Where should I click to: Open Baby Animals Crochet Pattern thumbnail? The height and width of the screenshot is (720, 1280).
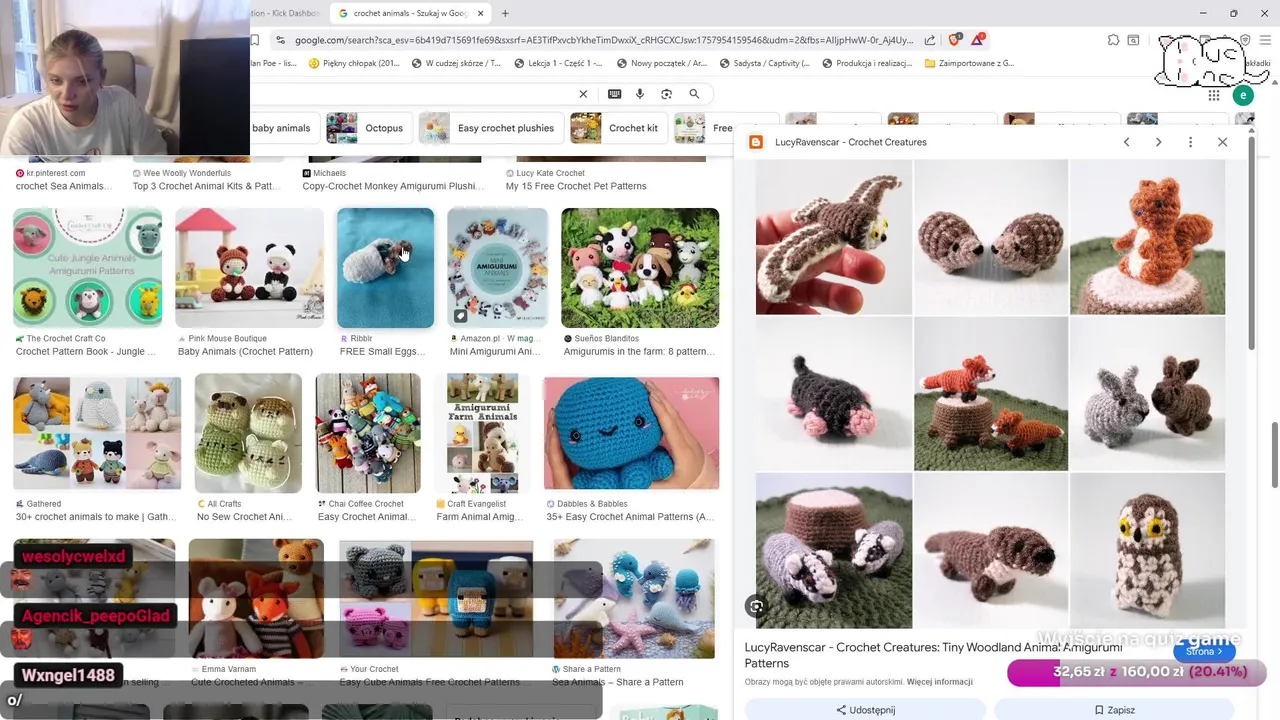point(249,268)
